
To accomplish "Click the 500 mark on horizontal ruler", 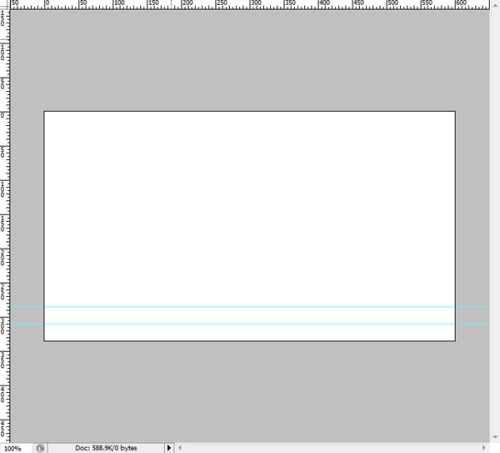I will (x=393, y=4).
